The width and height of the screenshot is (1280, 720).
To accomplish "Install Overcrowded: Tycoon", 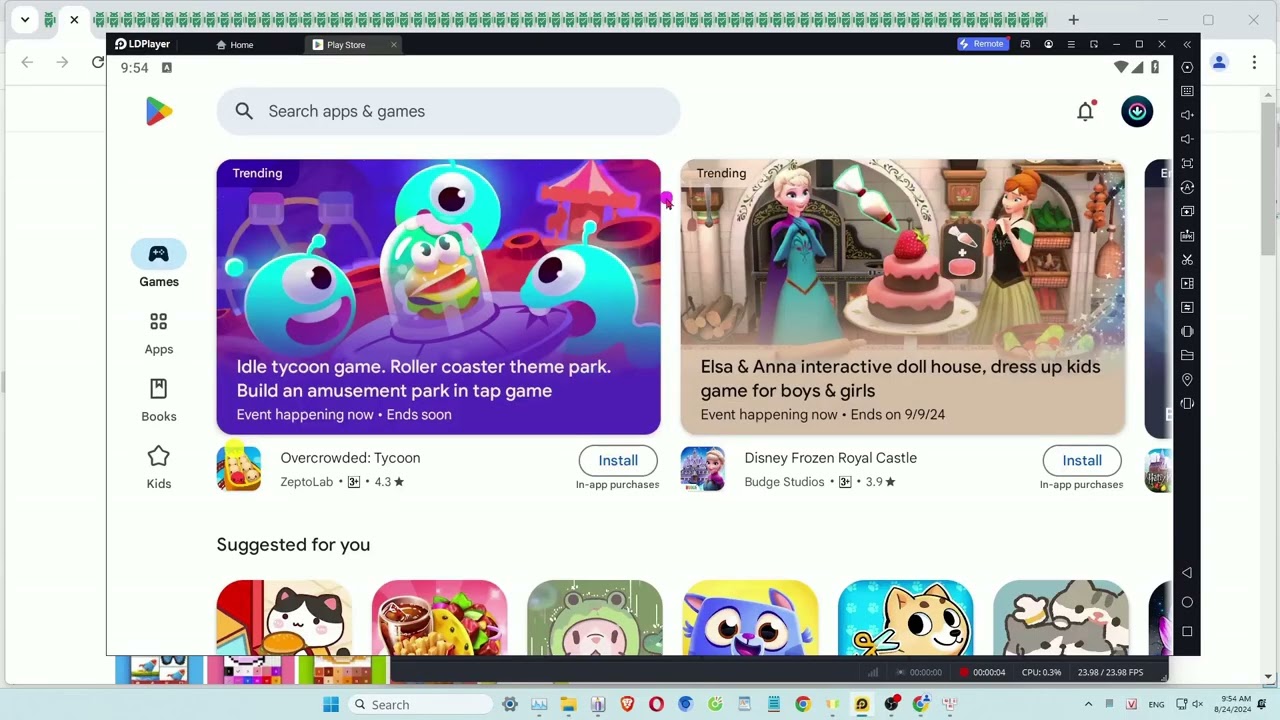I will 618,460.
